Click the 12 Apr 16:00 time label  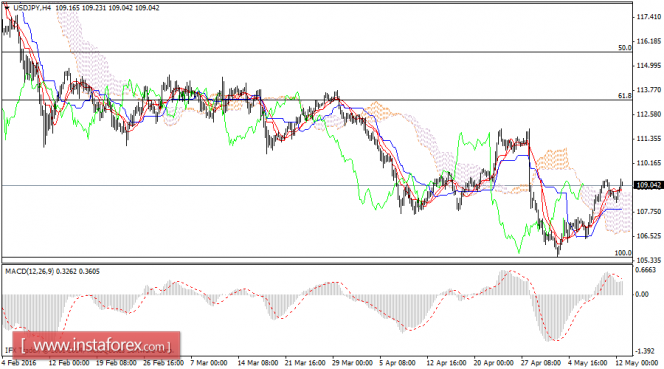pyautogui.click(x=446, y=363)
